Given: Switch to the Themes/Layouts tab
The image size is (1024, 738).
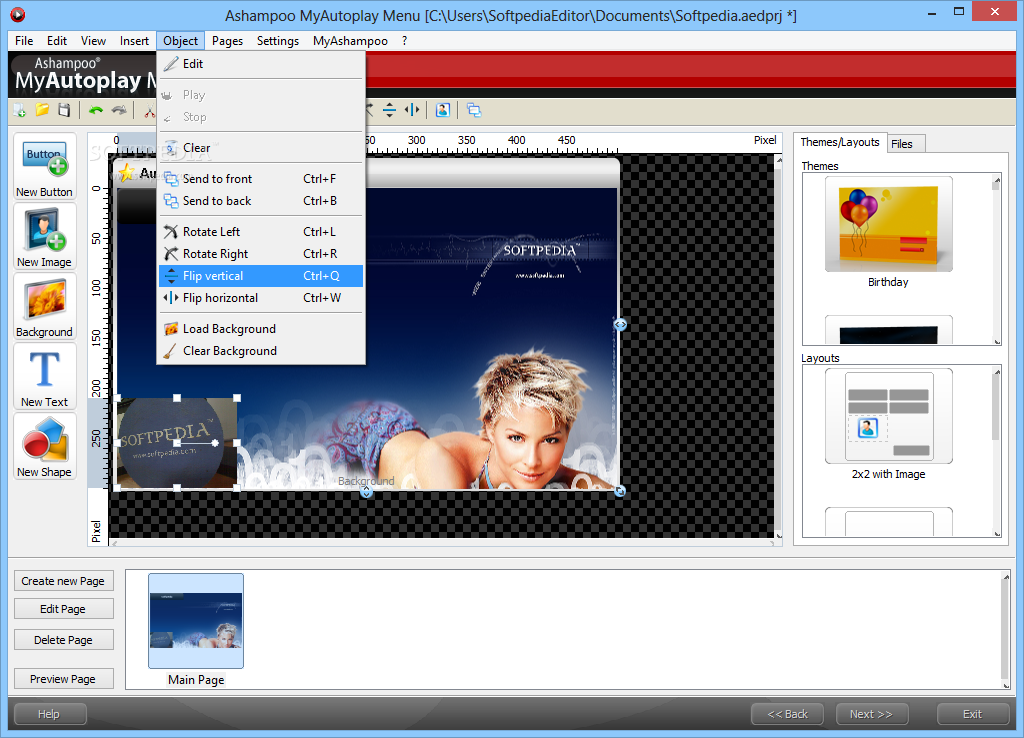Looking at the screenshot, I should pos(840,142).
